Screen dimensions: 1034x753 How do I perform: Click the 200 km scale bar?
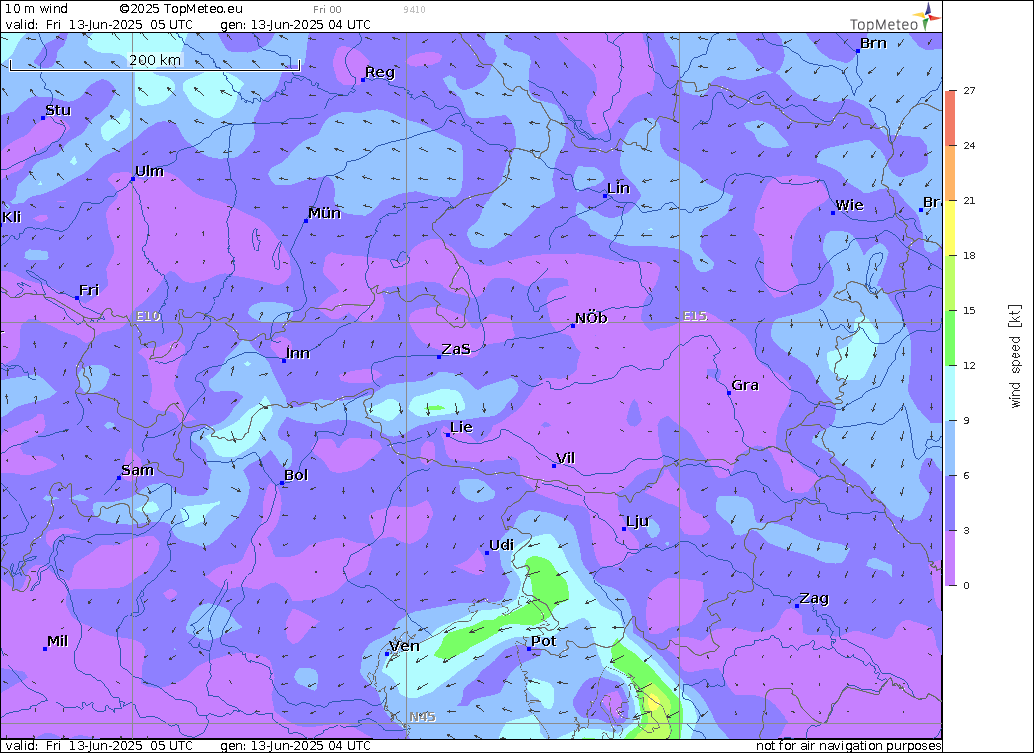[155, 63]
